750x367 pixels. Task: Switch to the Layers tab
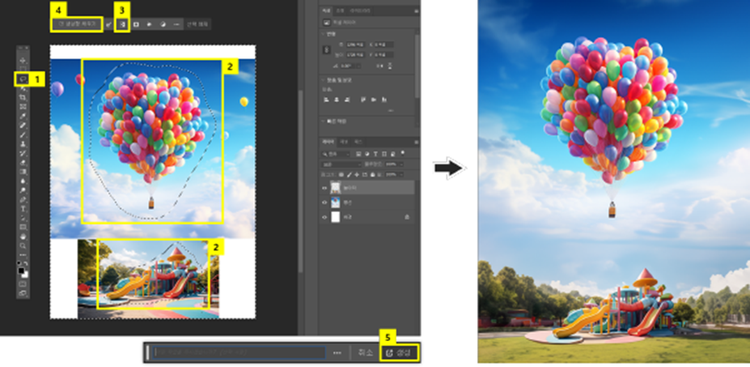(328, 141)
